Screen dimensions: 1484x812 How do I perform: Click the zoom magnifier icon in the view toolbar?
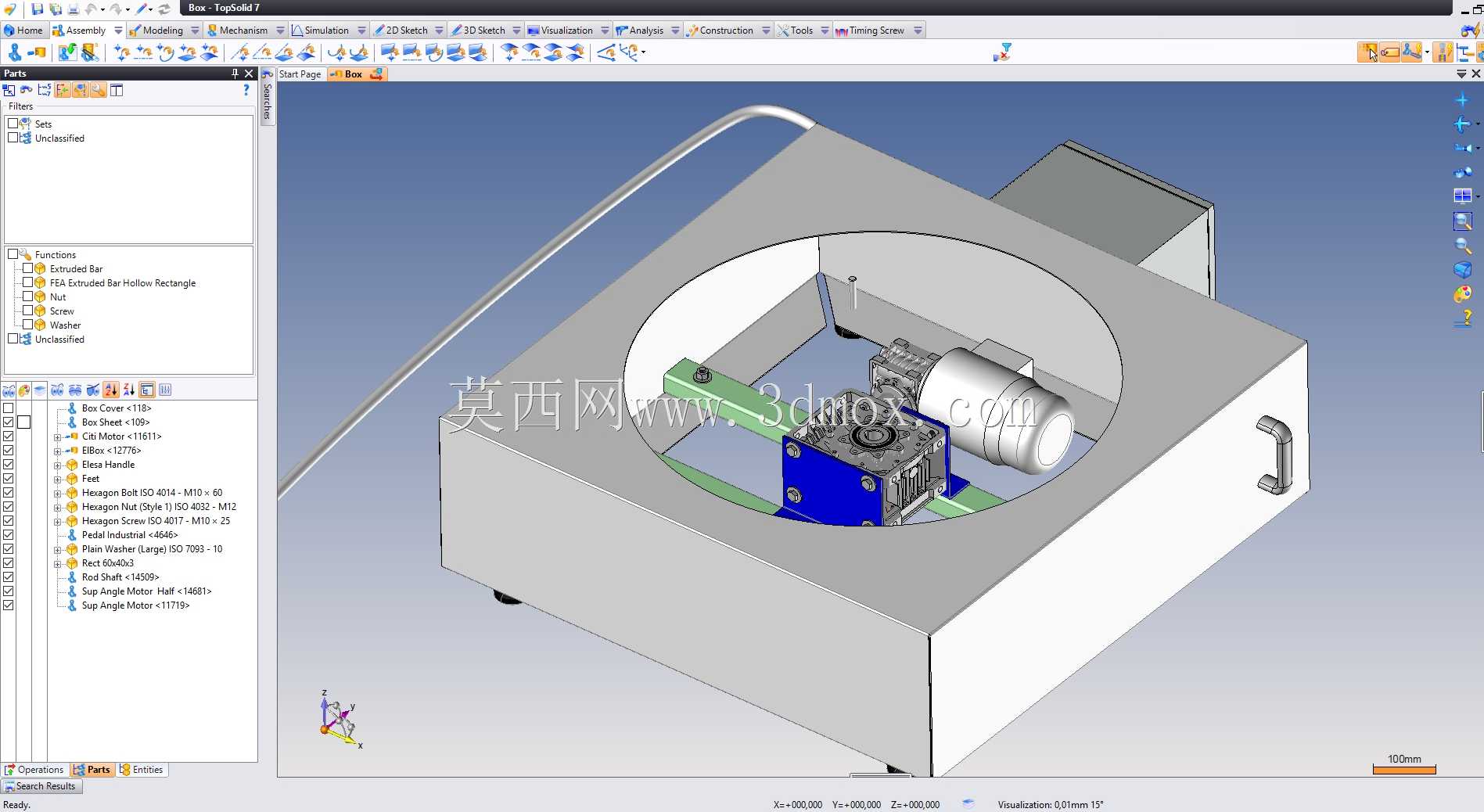[1462, 246]
